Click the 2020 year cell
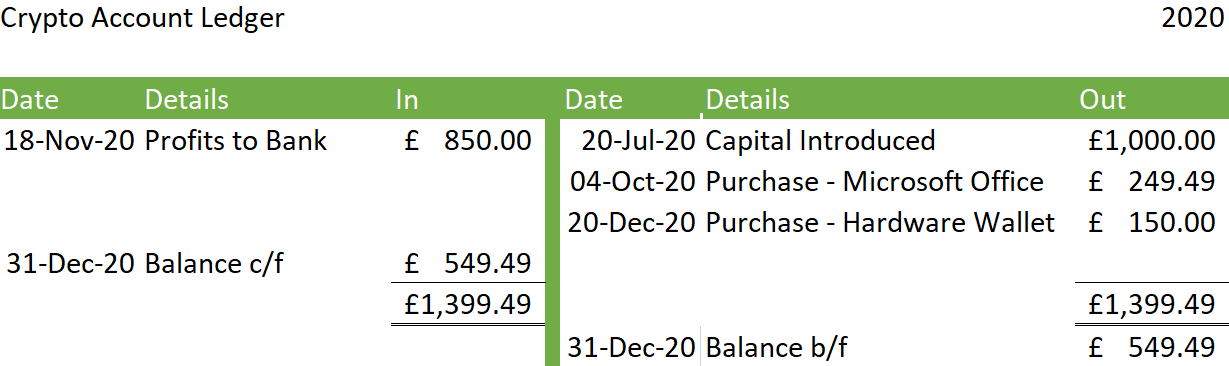 point(1192,19)
